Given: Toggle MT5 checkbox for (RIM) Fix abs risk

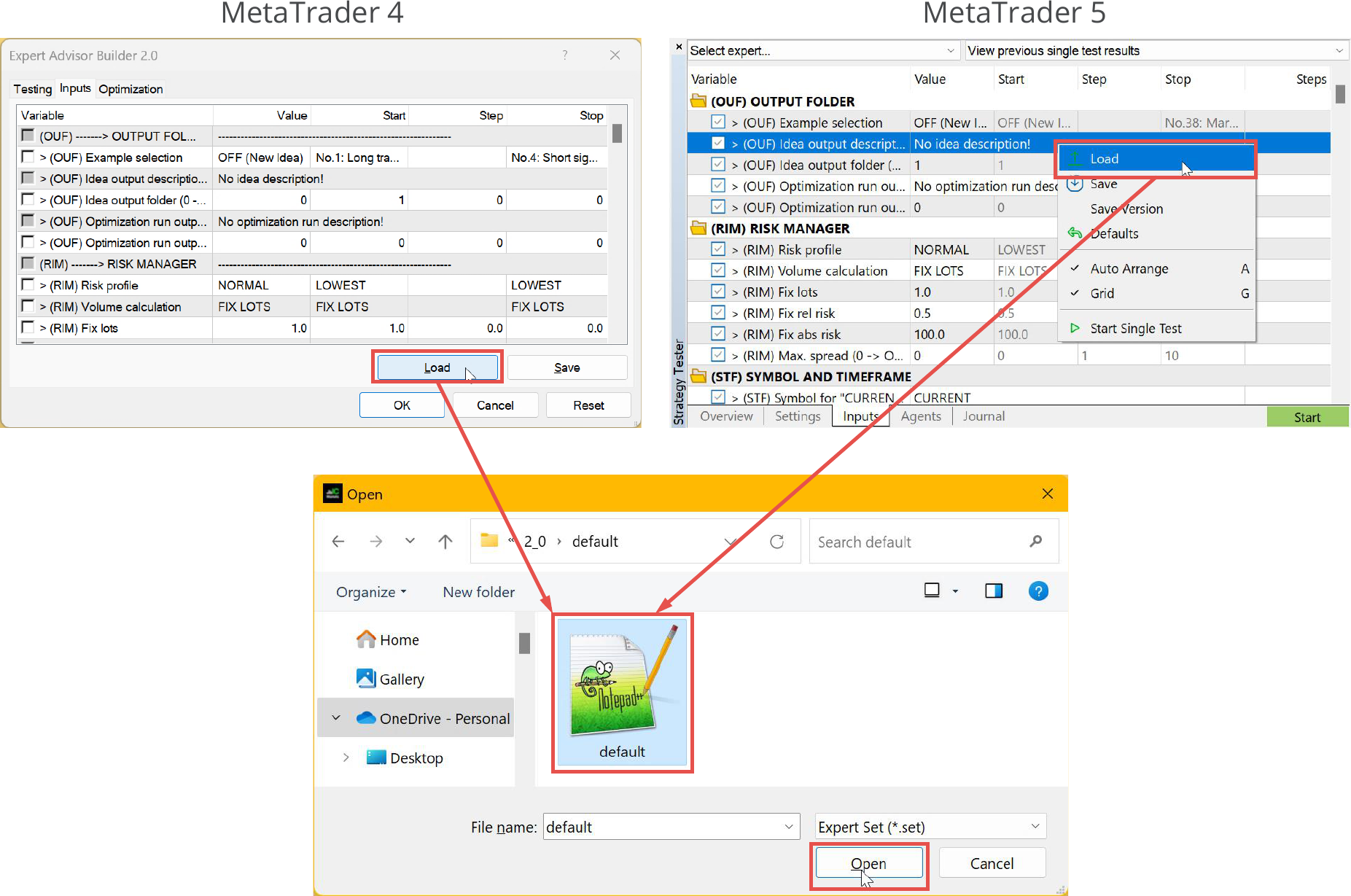Looking at the screenshot, I should (718, 334).
